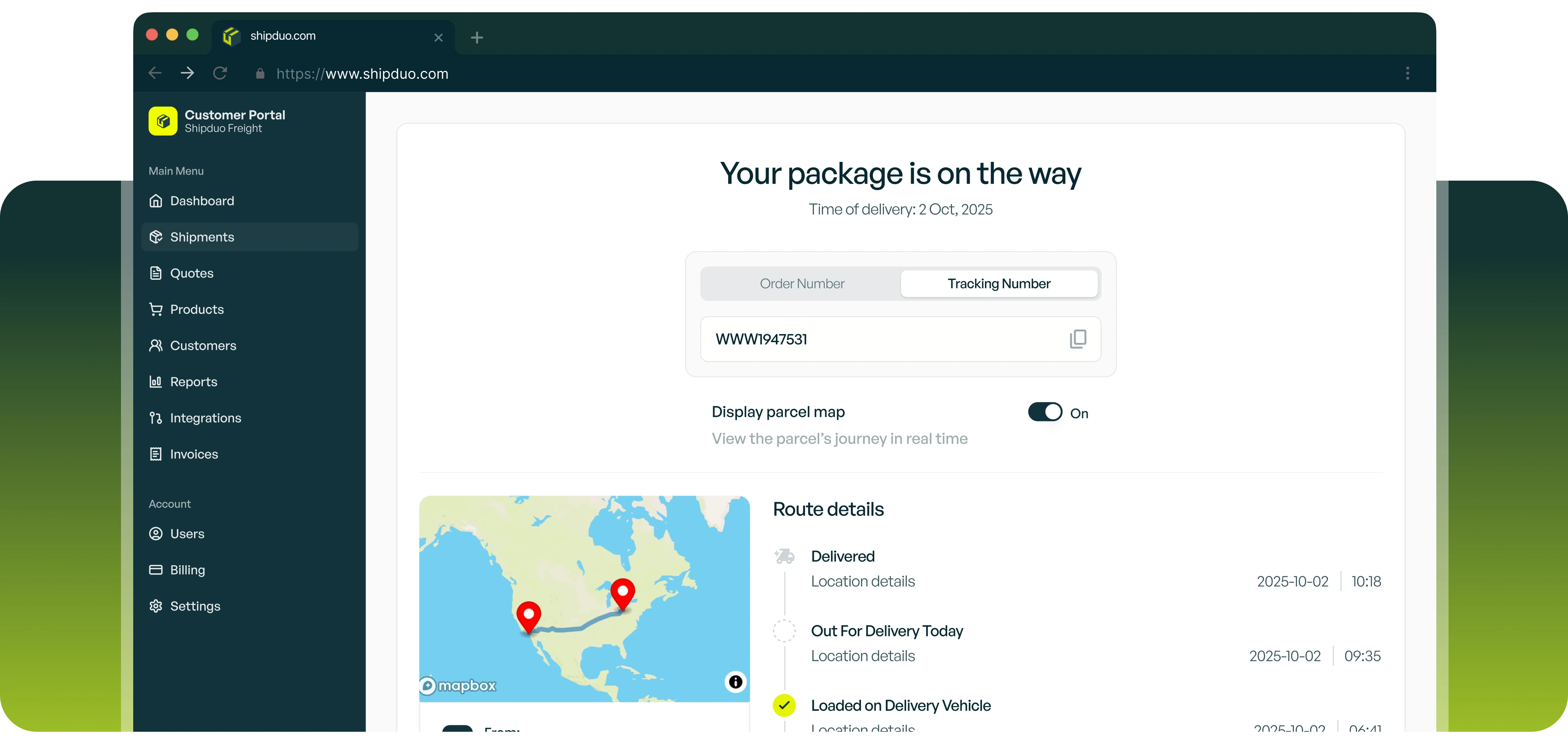
Task: Click the Invoices receipt icon
Action: tap(156, 454)
